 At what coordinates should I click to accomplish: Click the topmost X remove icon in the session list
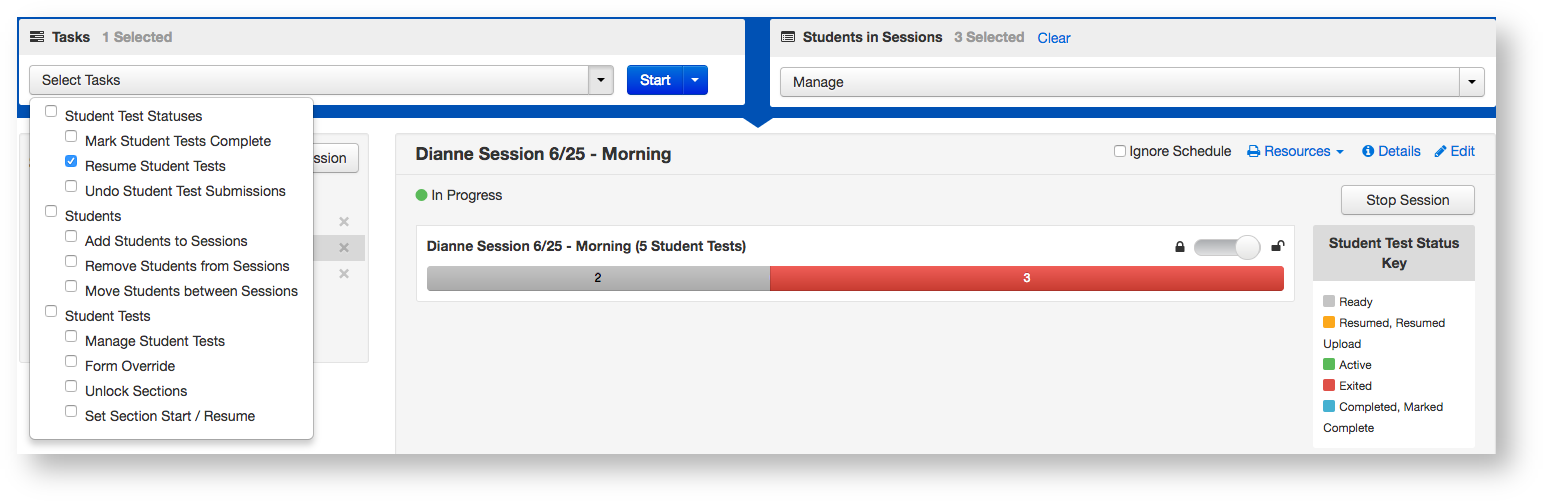click(344, 222)
